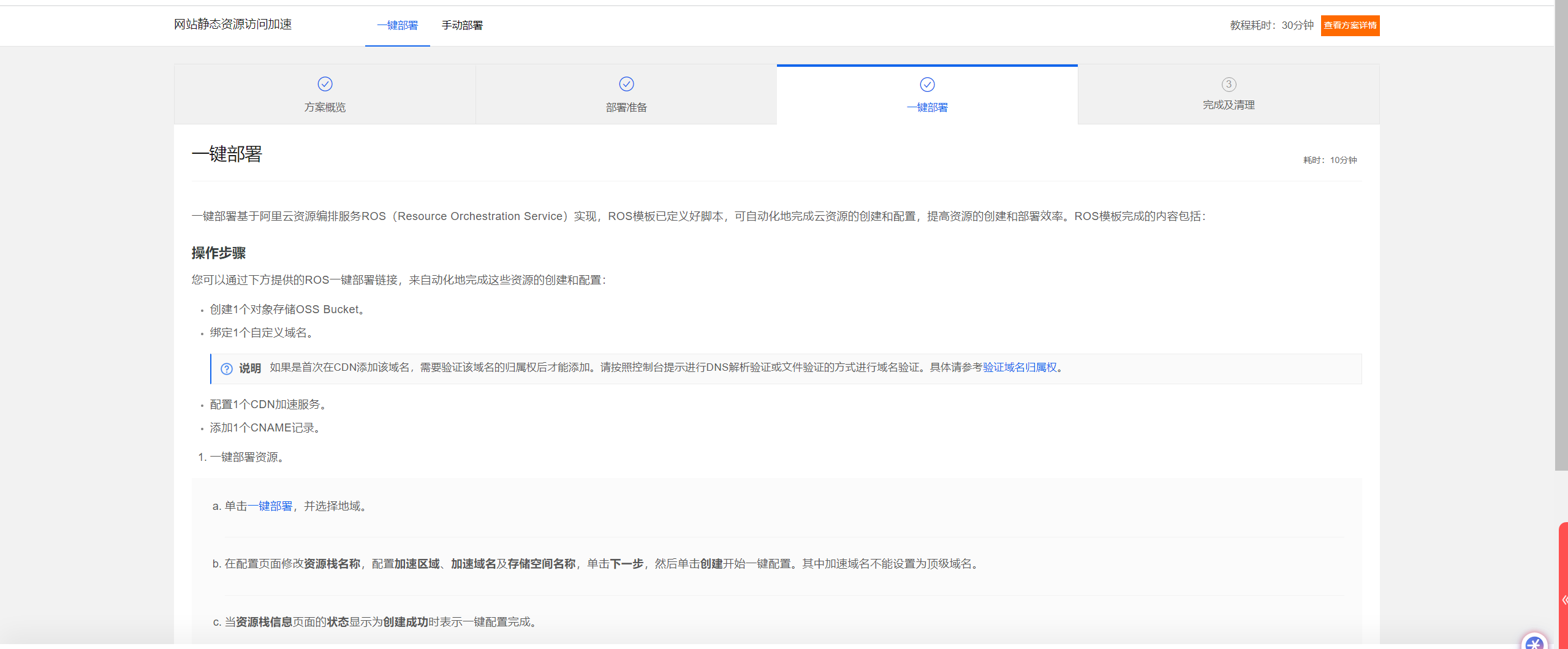Switch to the 手动部署 top tab

pyautogui.click(x=462, y=25)
